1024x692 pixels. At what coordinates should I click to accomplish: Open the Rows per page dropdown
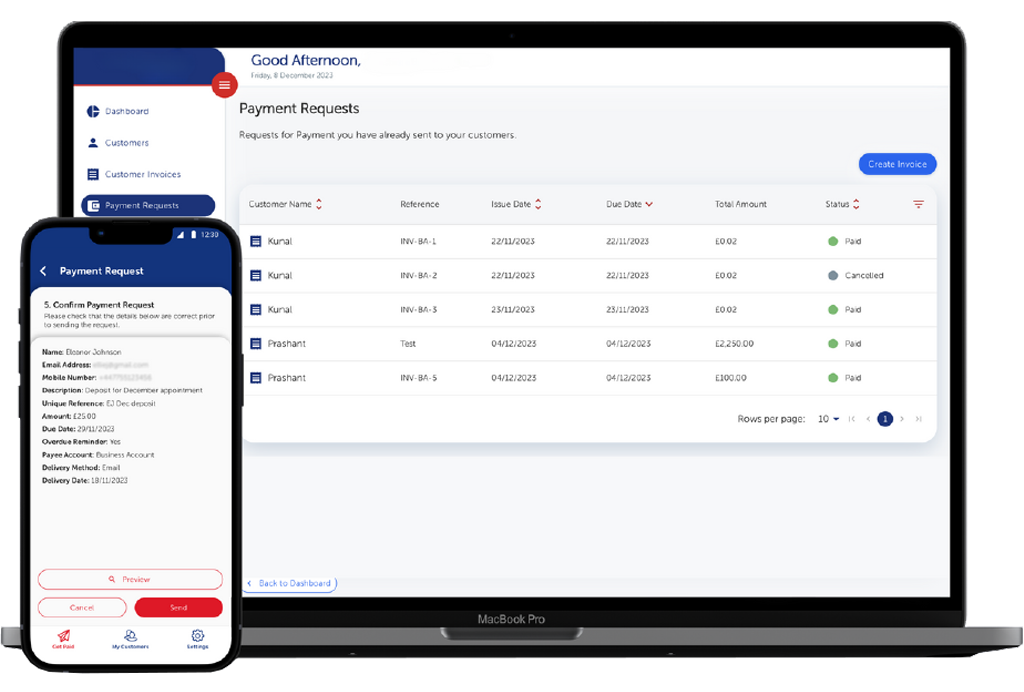(x=828, y=420)
